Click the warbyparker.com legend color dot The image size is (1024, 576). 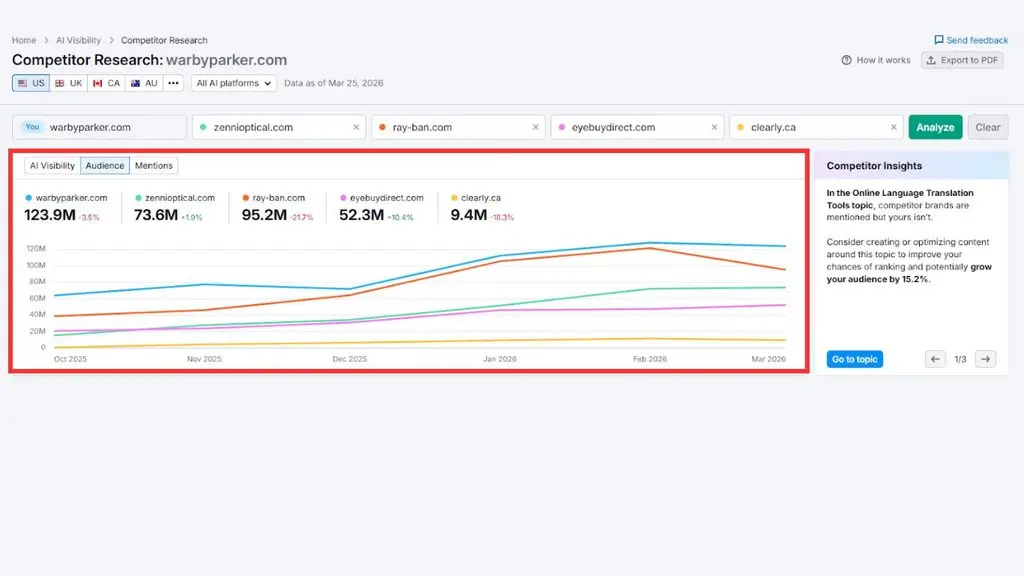tap(28, 198)
